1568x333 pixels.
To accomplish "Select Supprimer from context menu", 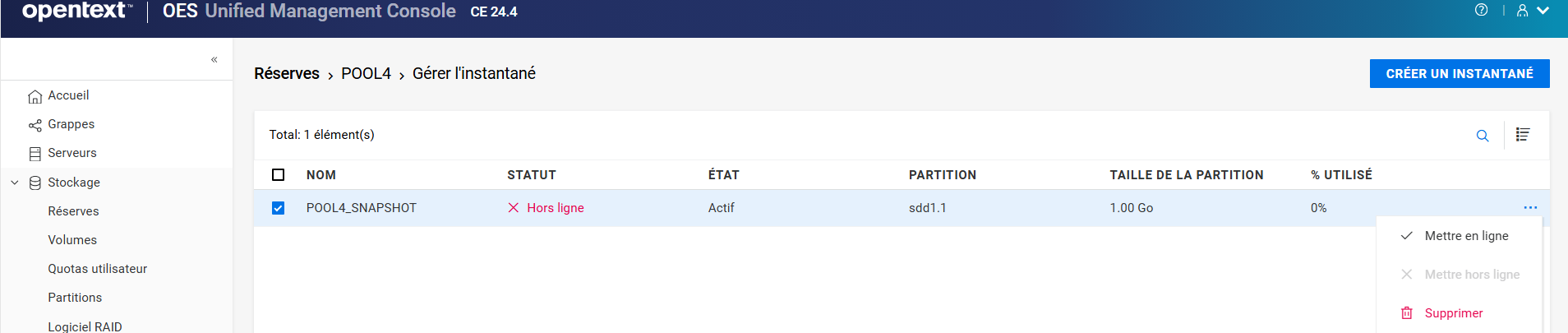I will coord(1453,313).
